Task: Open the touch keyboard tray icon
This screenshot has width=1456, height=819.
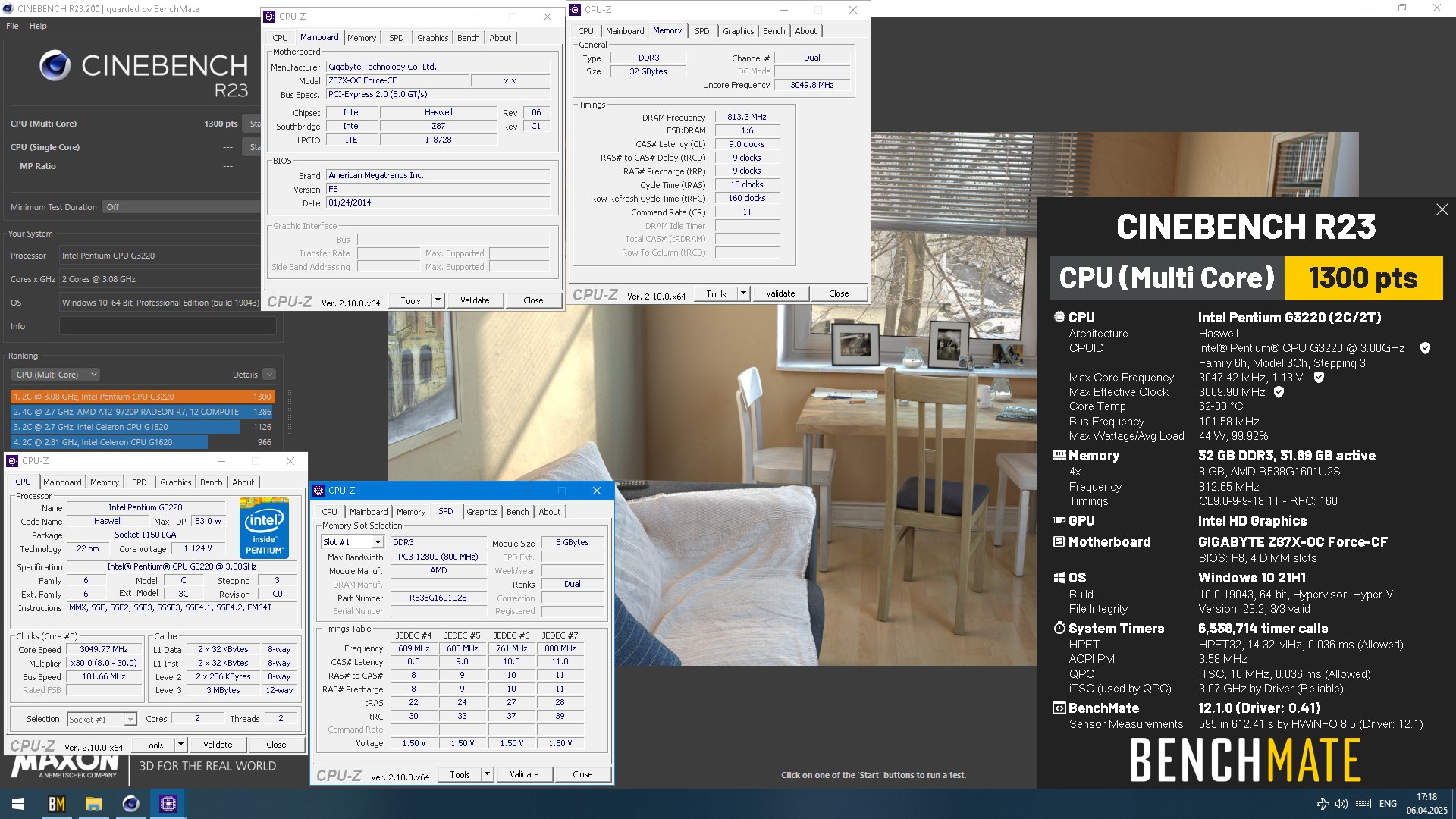Action: pos(1362,804)
